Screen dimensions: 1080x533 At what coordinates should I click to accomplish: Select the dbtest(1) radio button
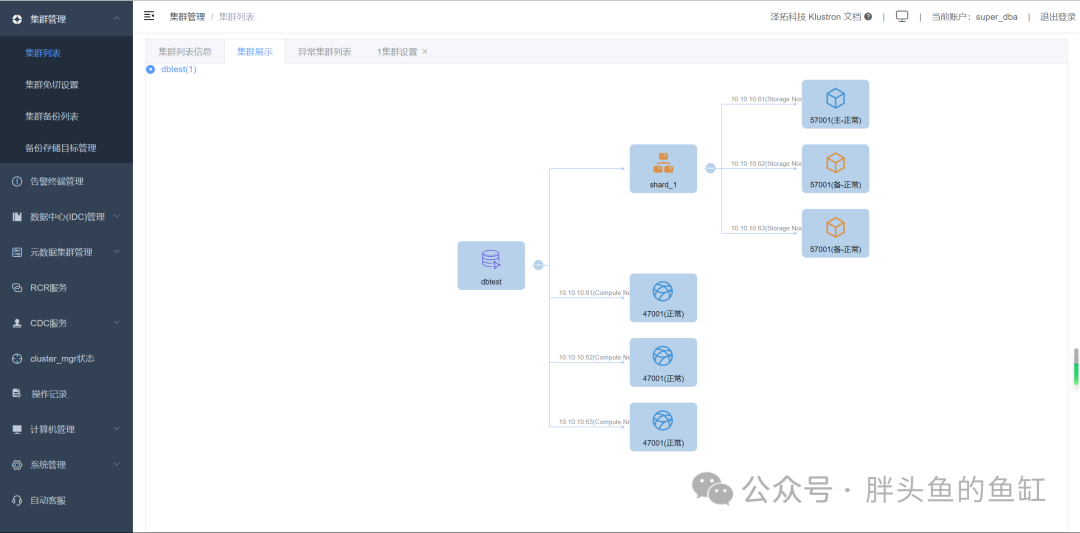[150, 70]
